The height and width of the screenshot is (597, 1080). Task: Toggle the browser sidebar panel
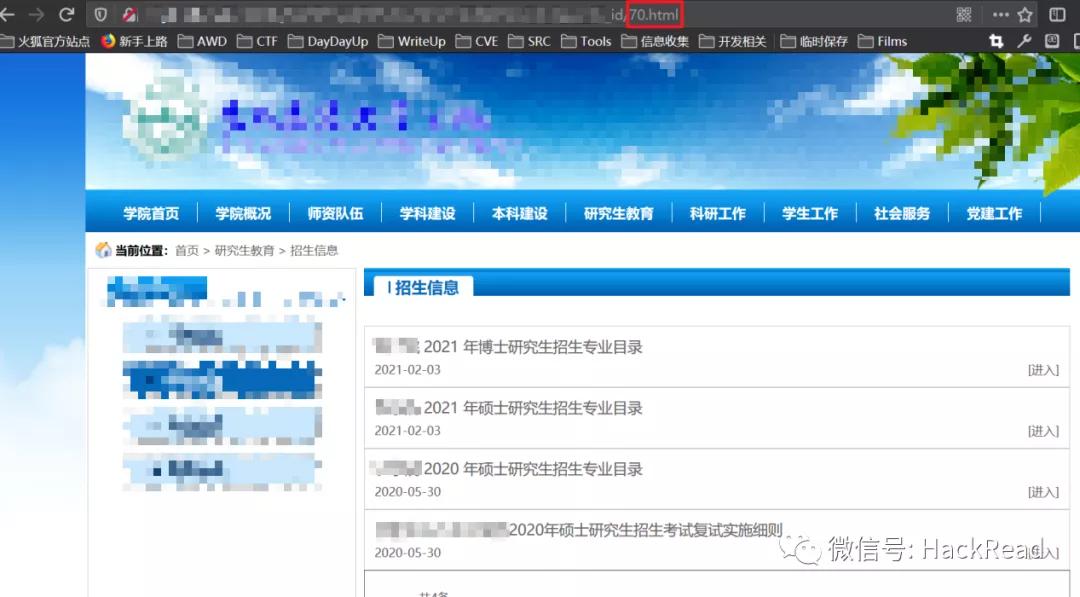coord(1058,14)
